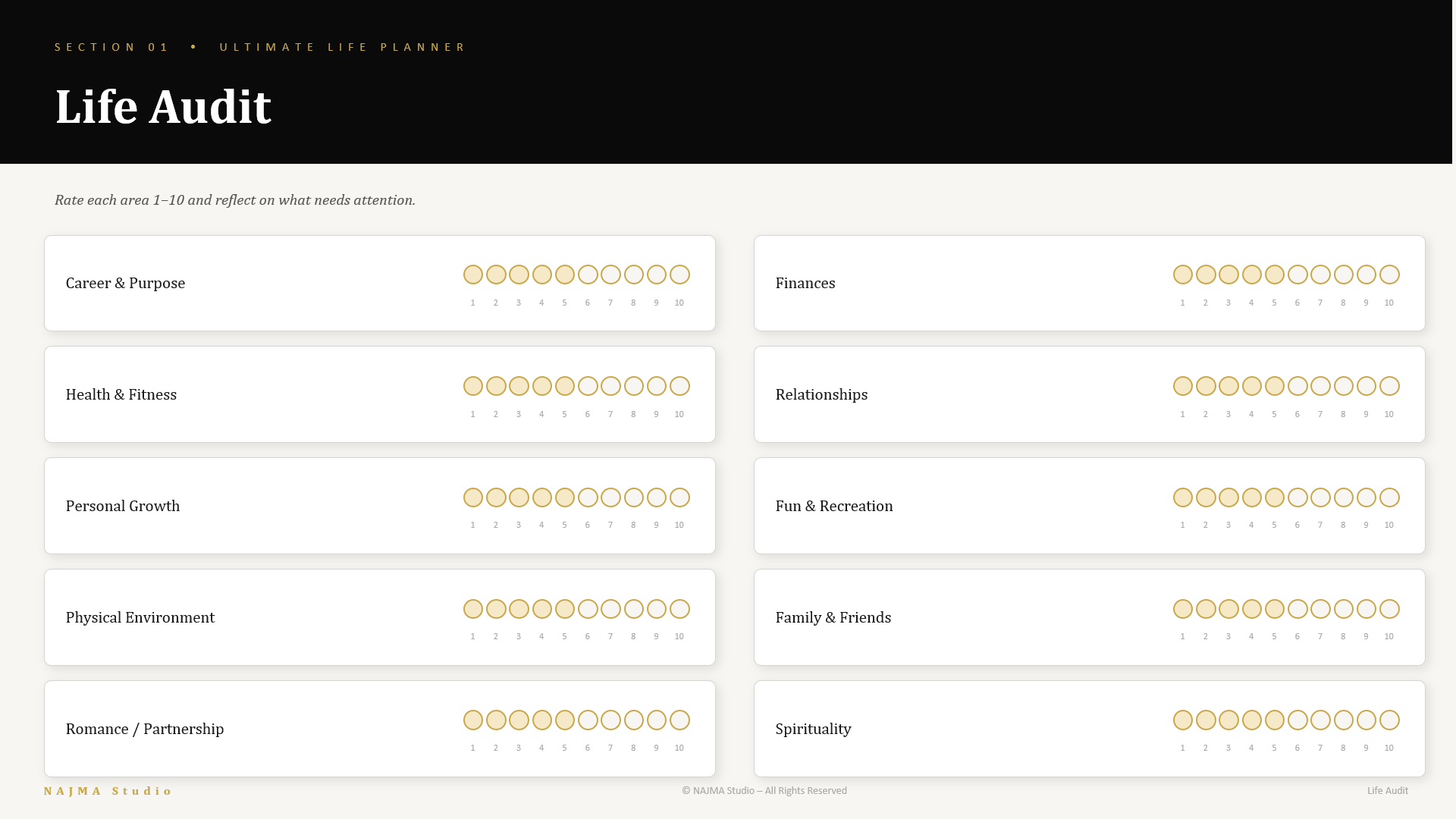Mark Finances rating 10

(x=1389, y=275)
